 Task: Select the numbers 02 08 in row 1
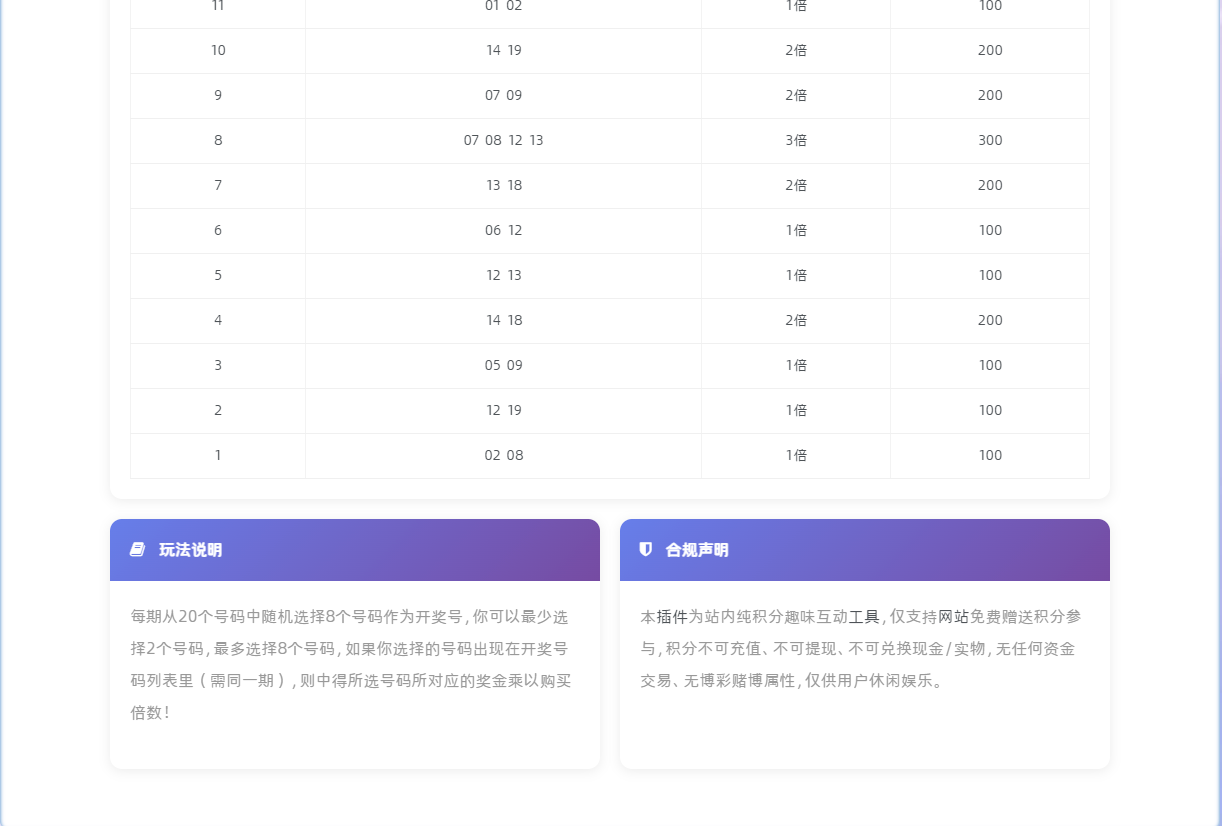point(503,455)
